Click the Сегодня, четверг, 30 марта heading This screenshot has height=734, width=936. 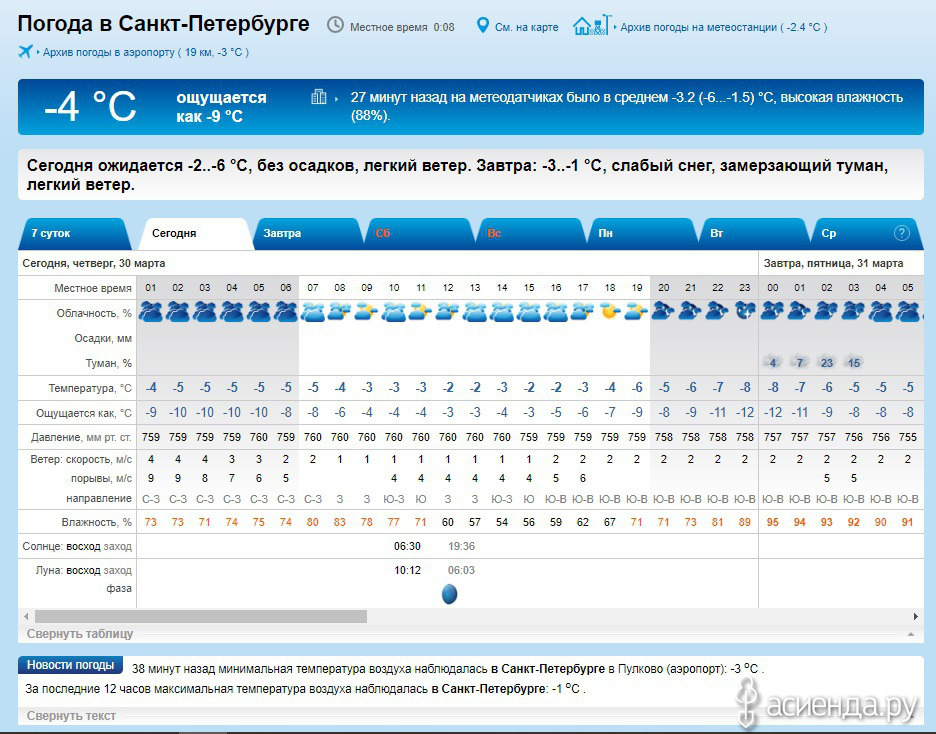[x=94, y=263]
